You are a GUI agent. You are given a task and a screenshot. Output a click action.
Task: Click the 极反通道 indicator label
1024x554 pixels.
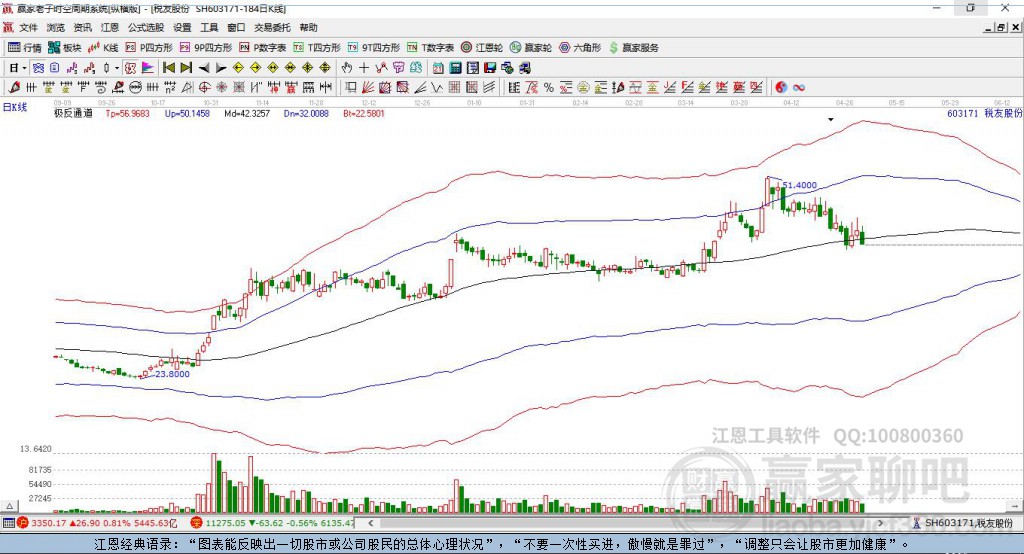pyautogui.click(x=73, y=113)
